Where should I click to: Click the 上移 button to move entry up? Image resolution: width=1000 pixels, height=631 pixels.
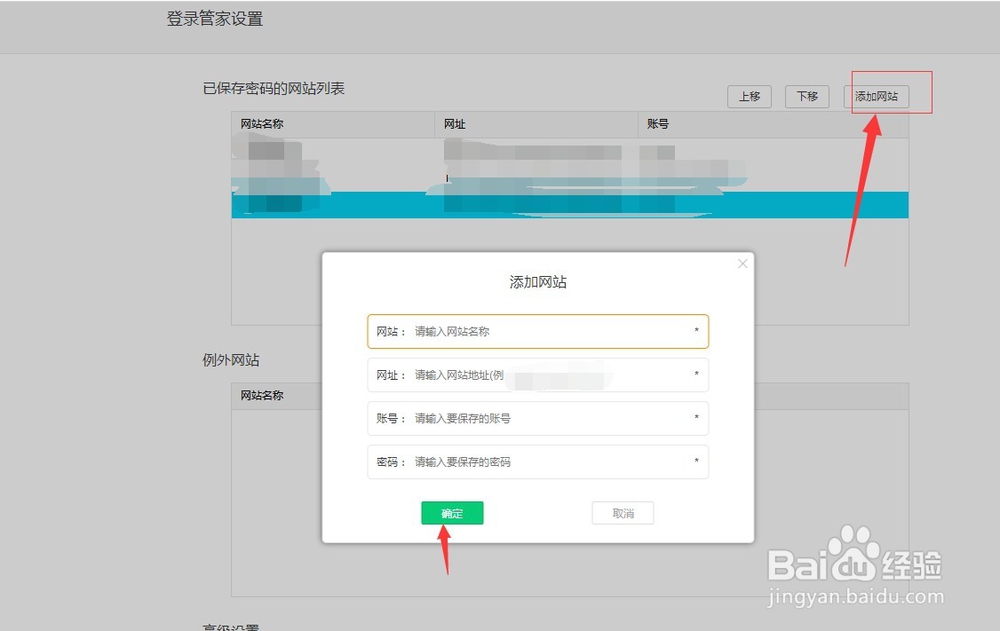(749, 96)
